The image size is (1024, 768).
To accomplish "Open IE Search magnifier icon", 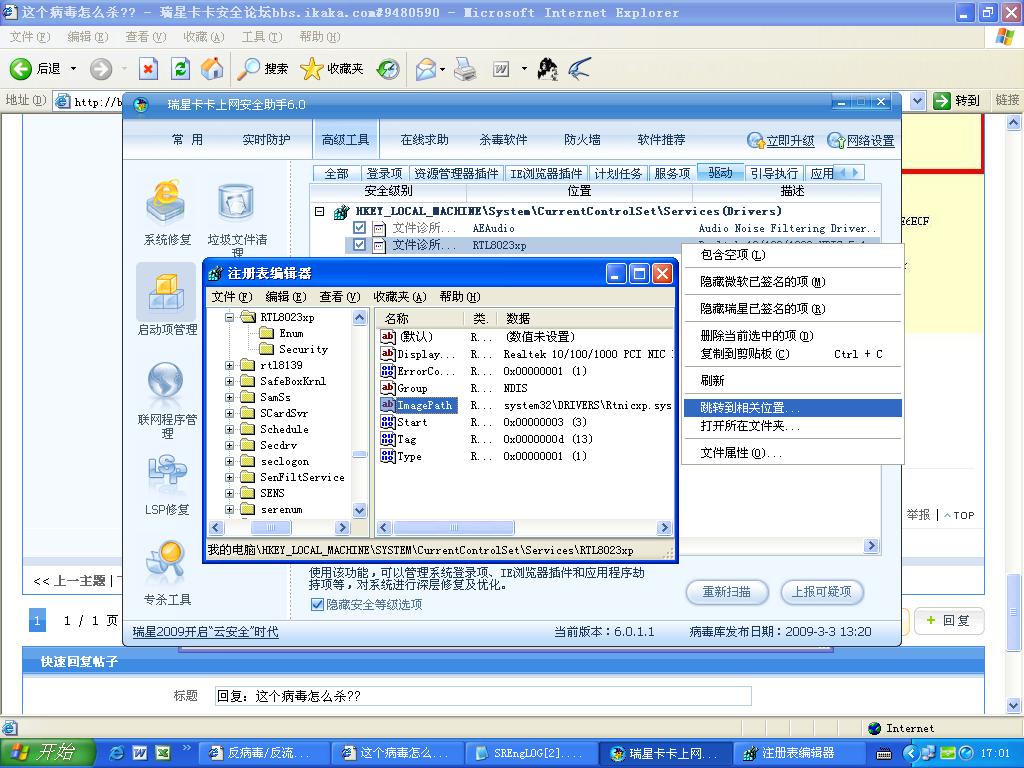I will (x=248, y=69).
